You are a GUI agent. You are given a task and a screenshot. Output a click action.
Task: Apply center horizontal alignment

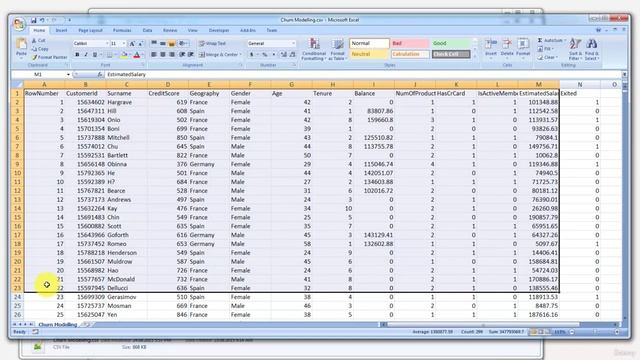[x=163, y=54]
